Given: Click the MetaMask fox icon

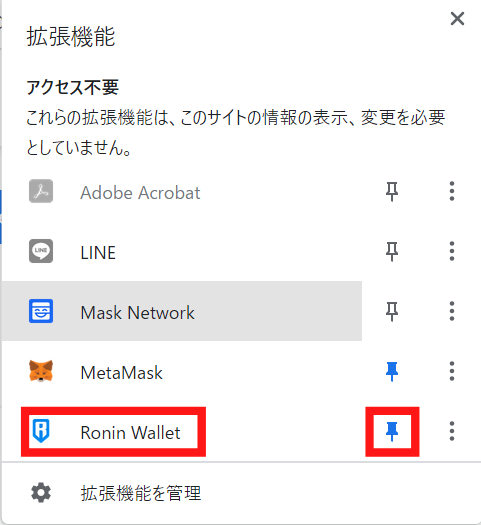Looking at the screenshot, I should pyautogui.click(x=41, y=371).
